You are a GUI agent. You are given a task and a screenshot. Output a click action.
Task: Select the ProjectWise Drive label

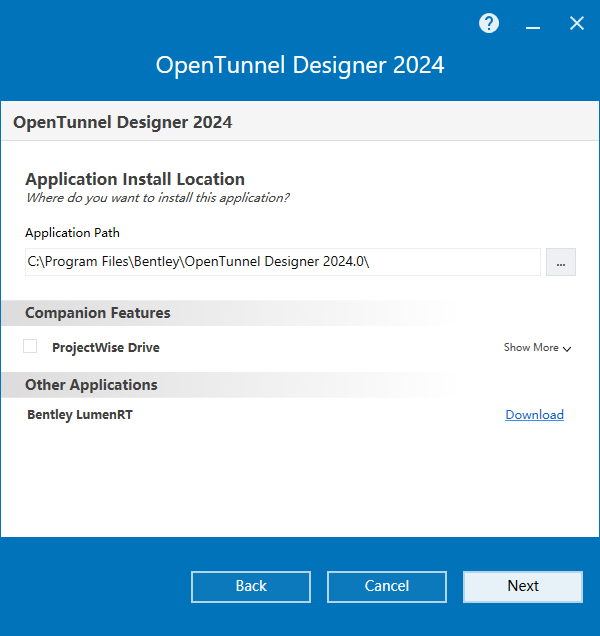point(106,348)
